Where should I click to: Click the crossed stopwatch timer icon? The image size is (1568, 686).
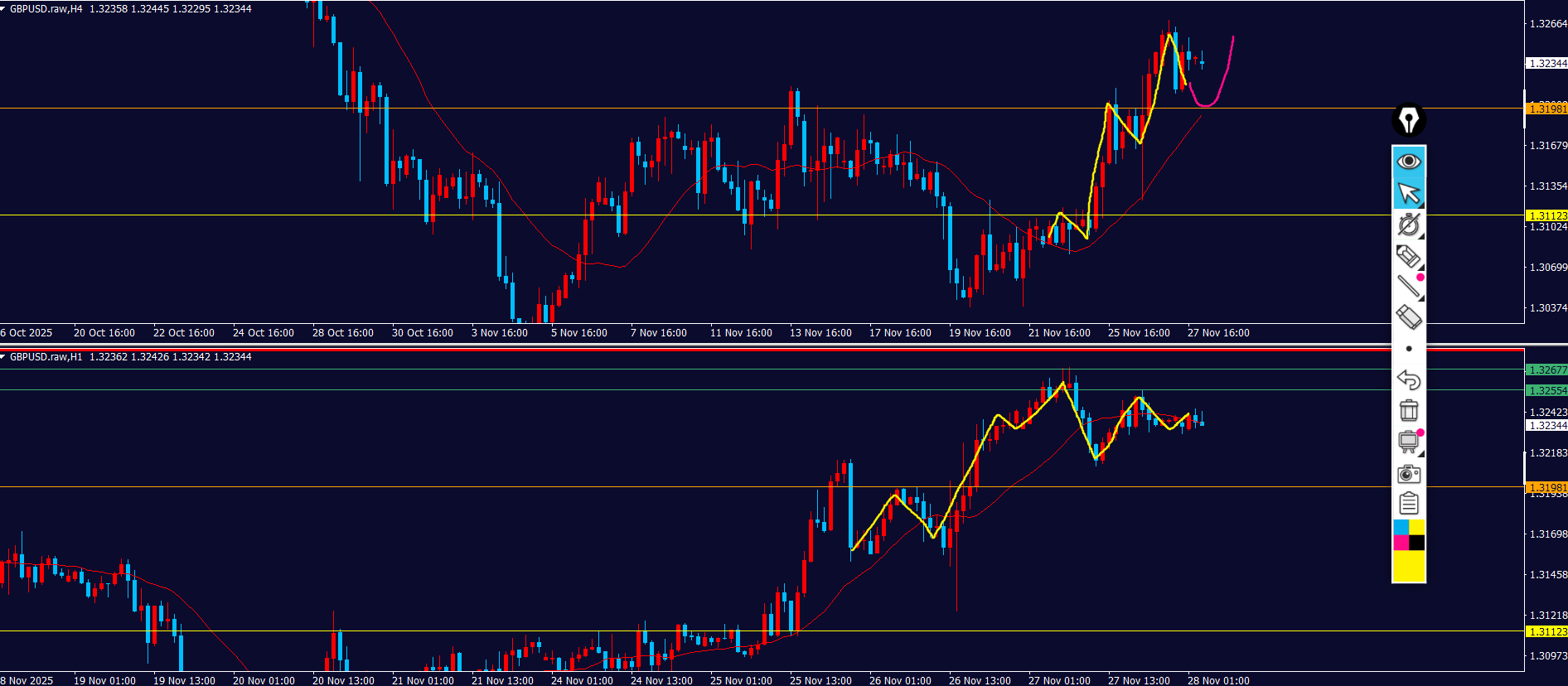tap(1408, 225)
